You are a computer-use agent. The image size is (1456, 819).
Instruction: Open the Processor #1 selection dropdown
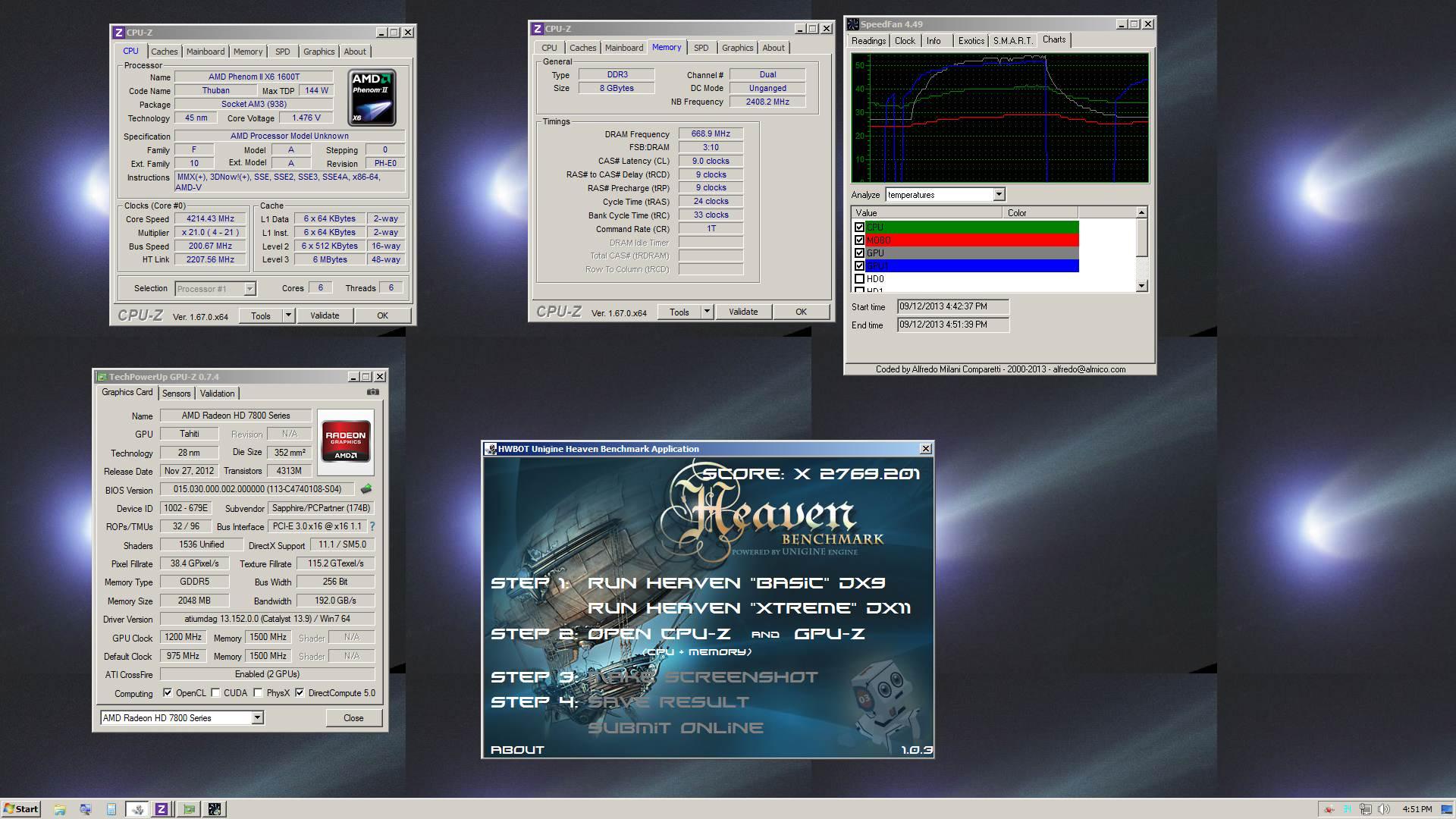249,288
